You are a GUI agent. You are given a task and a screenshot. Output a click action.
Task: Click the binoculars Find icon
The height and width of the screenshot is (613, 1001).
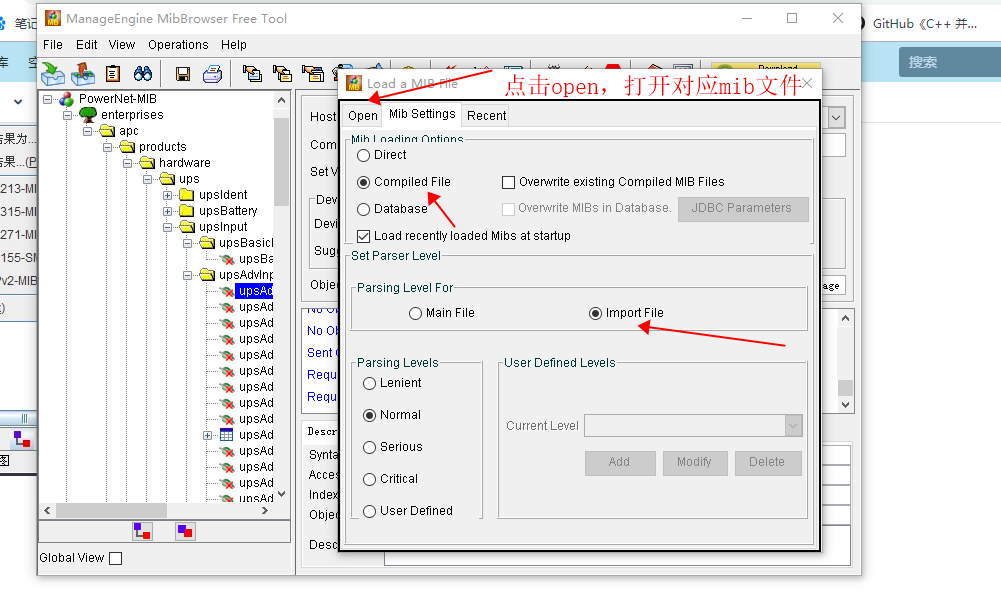[143, 74]
